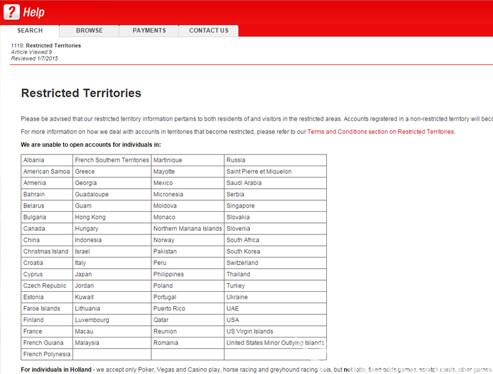Image resolution: width=493 pixels, height=374 pixels.
Task: Open Terms and Conditions section on Restricted Territories link
Action: 381,132
